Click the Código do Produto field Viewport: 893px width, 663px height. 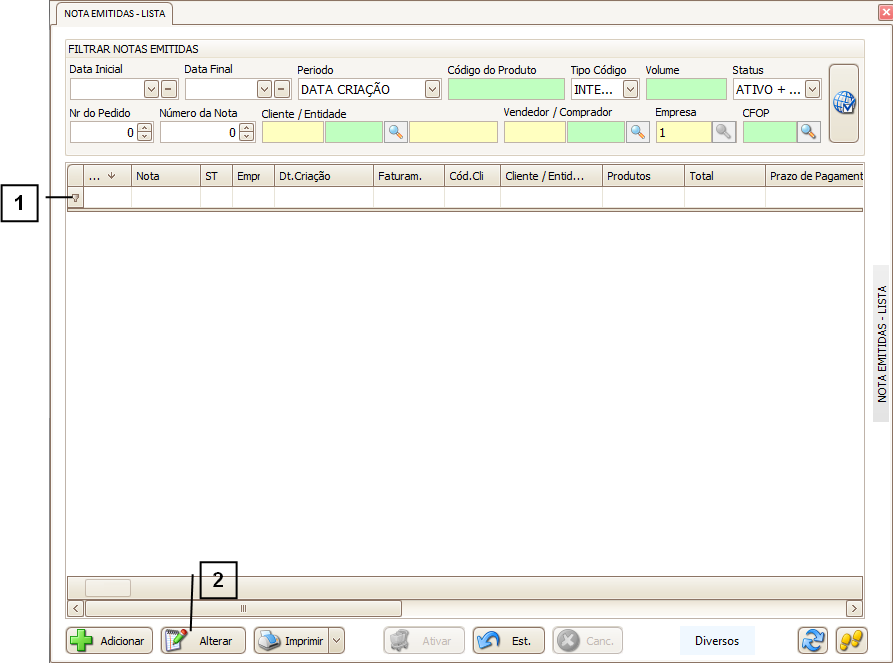coord(506,89)
